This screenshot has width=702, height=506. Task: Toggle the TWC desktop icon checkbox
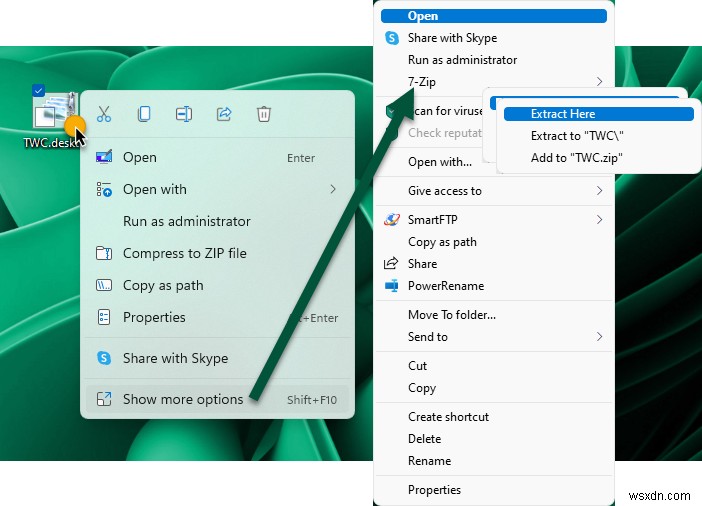click(39, 90)
